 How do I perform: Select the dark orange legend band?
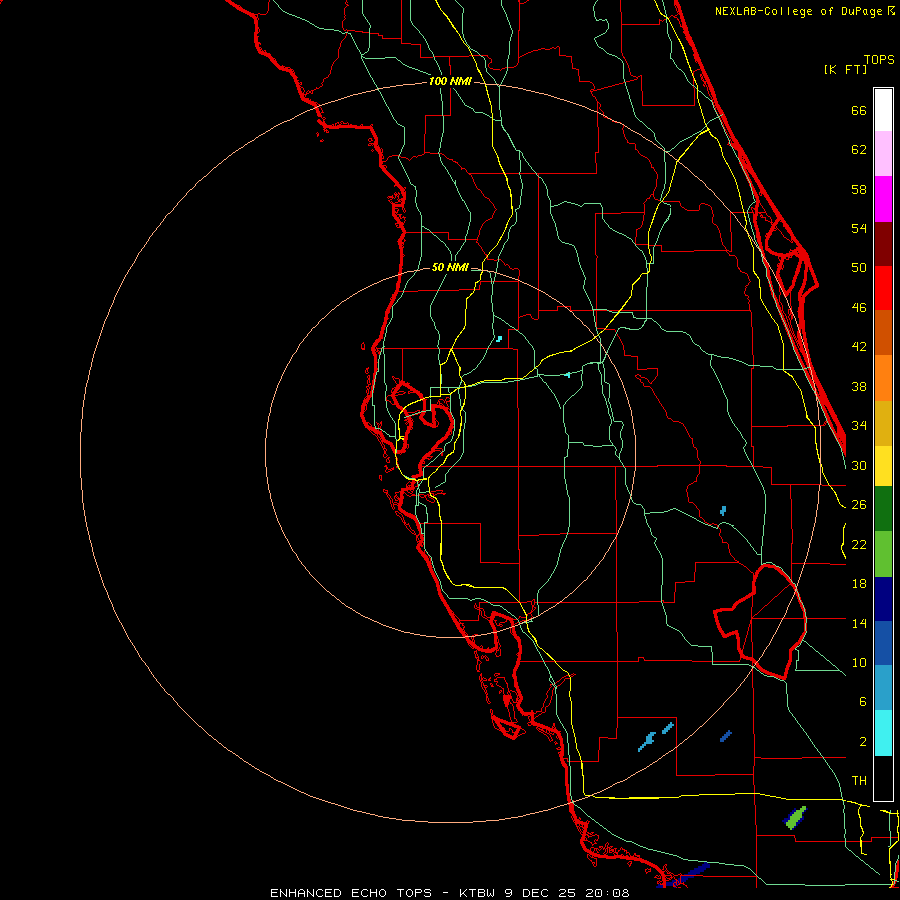[x=883, y=333]
